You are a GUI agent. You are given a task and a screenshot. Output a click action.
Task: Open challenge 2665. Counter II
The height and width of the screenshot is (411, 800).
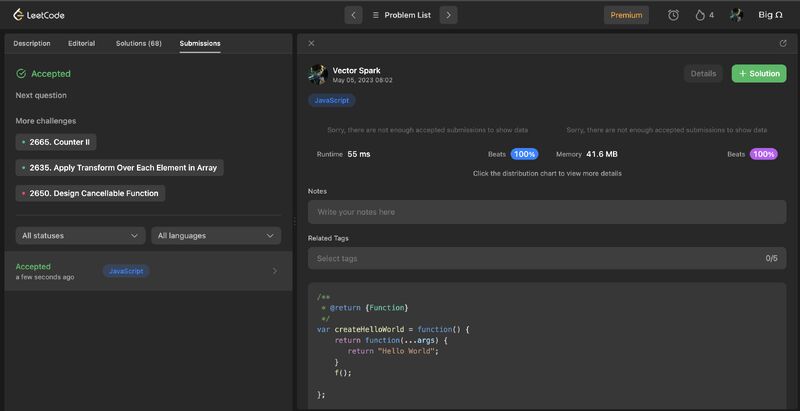click(x=56, y=142)
